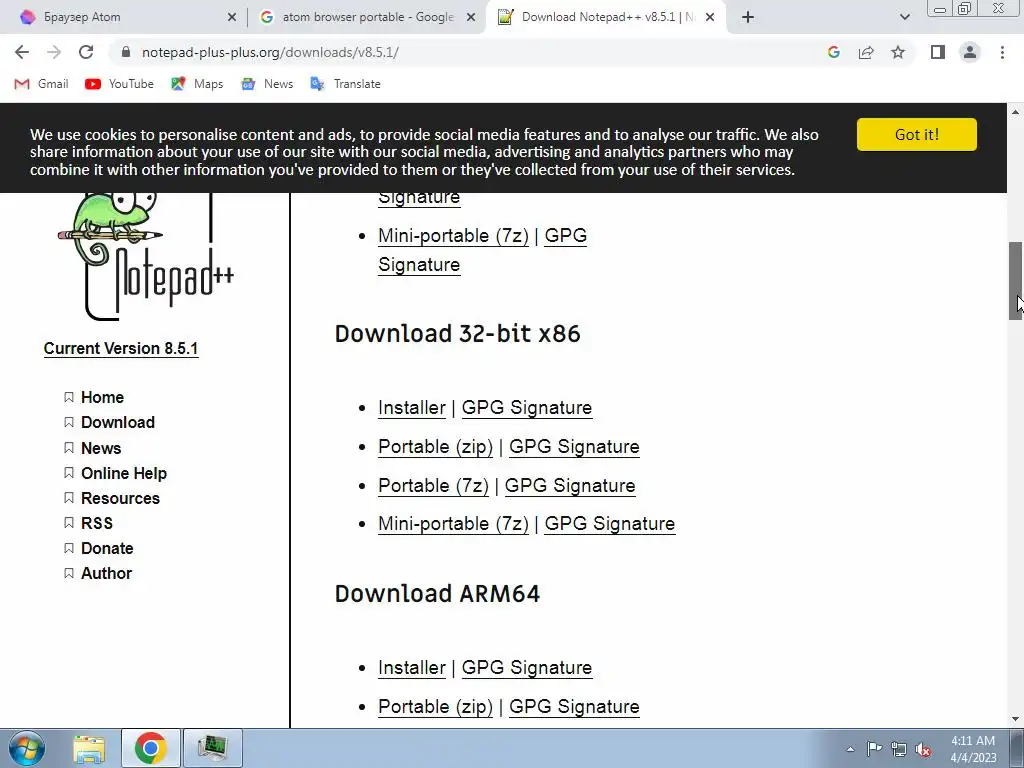Image resolution: width=1024 pixels, height=768 pixels.
Task: Click the vertical scrollbar thumb
Action: 1016,281
